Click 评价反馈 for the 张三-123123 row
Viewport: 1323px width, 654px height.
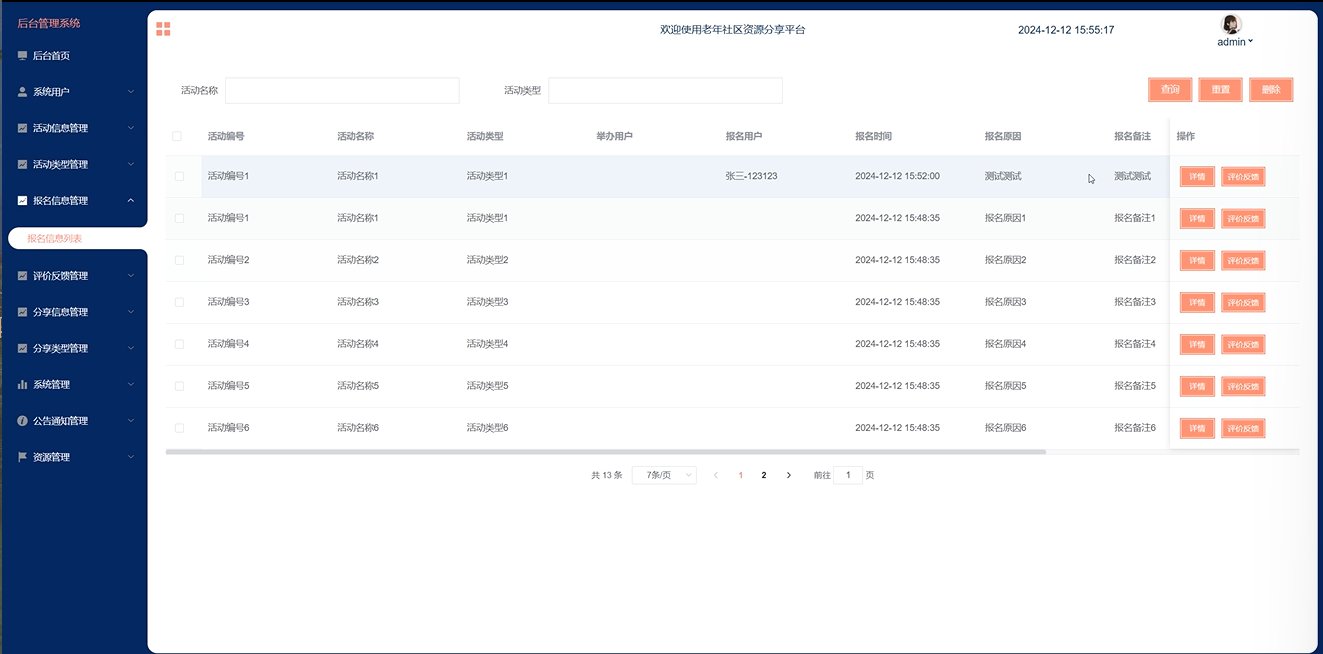pos(1243,177)
